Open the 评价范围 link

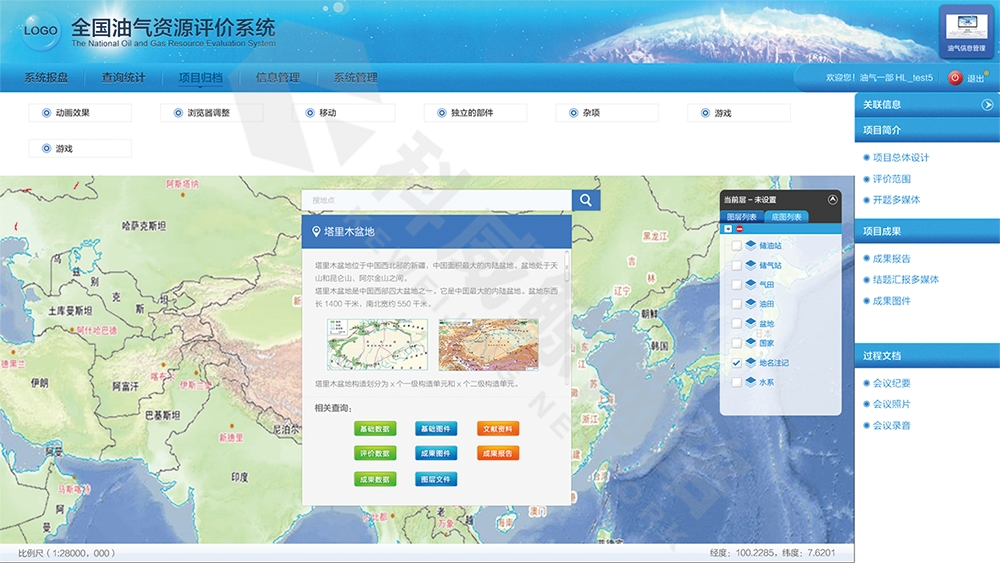click(892, 179)
